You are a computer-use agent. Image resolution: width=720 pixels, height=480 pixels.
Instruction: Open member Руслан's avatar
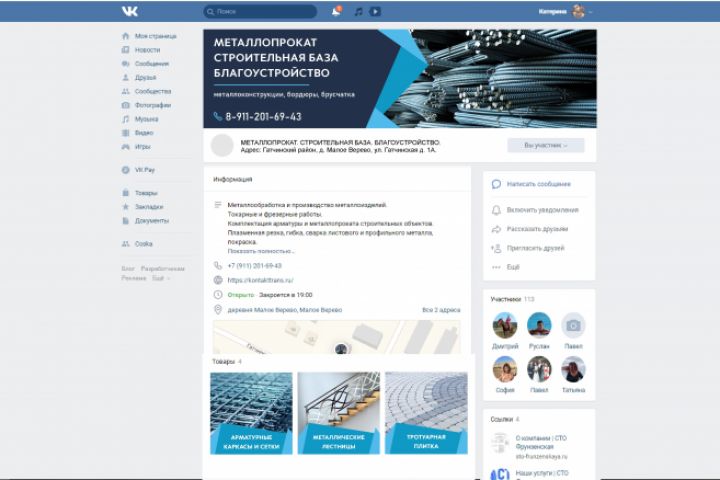(x=539, y=325)
